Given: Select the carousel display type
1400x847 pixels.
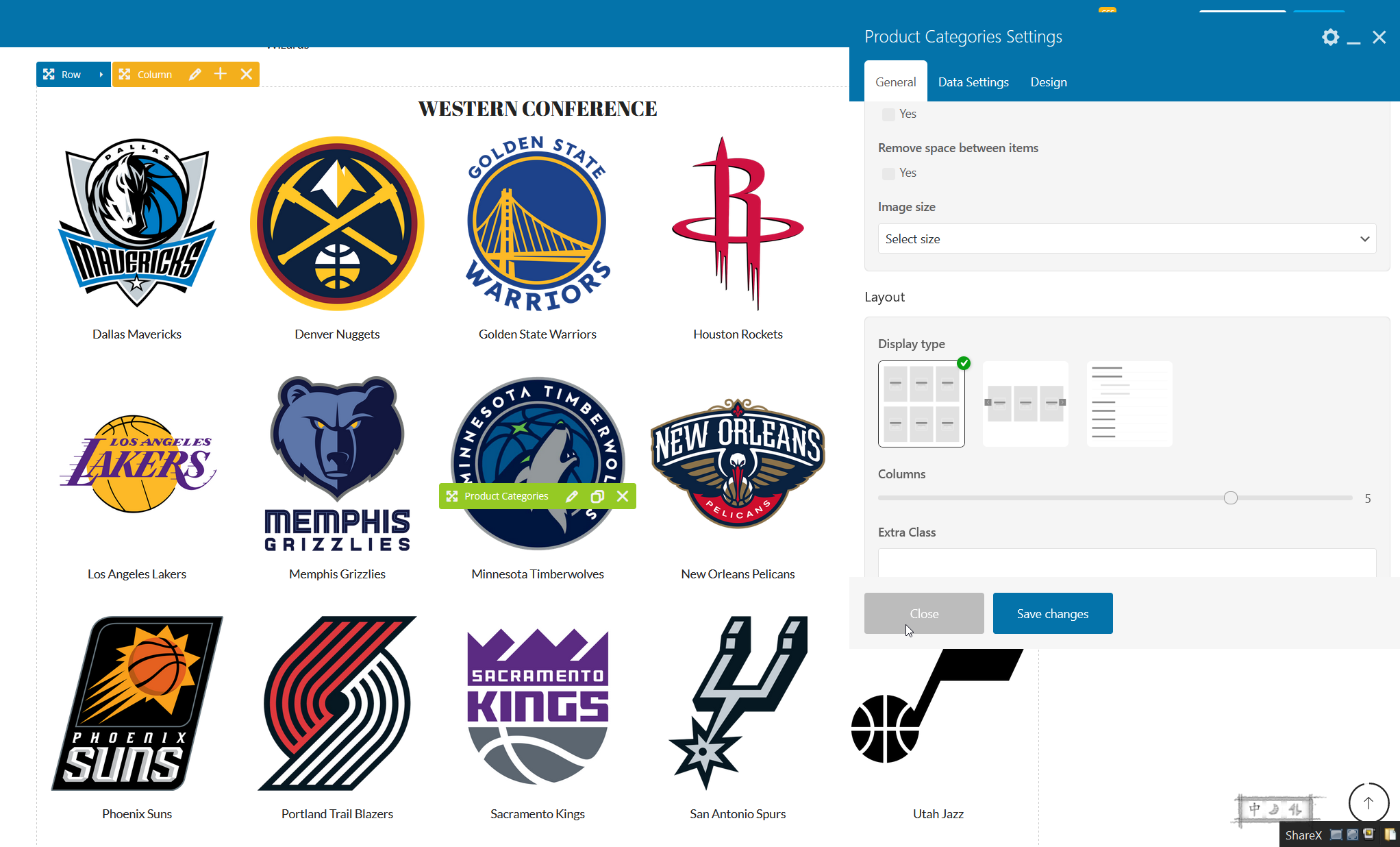Looking at the screenshot, I should (1025, 404).
